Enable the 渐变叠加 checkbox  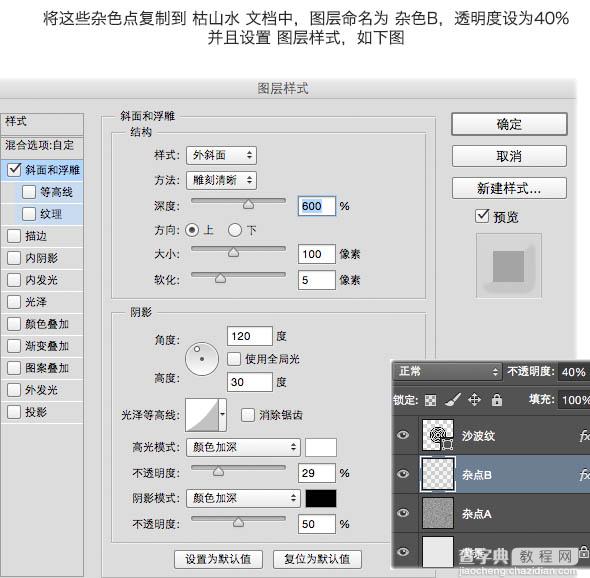point(14,346)
